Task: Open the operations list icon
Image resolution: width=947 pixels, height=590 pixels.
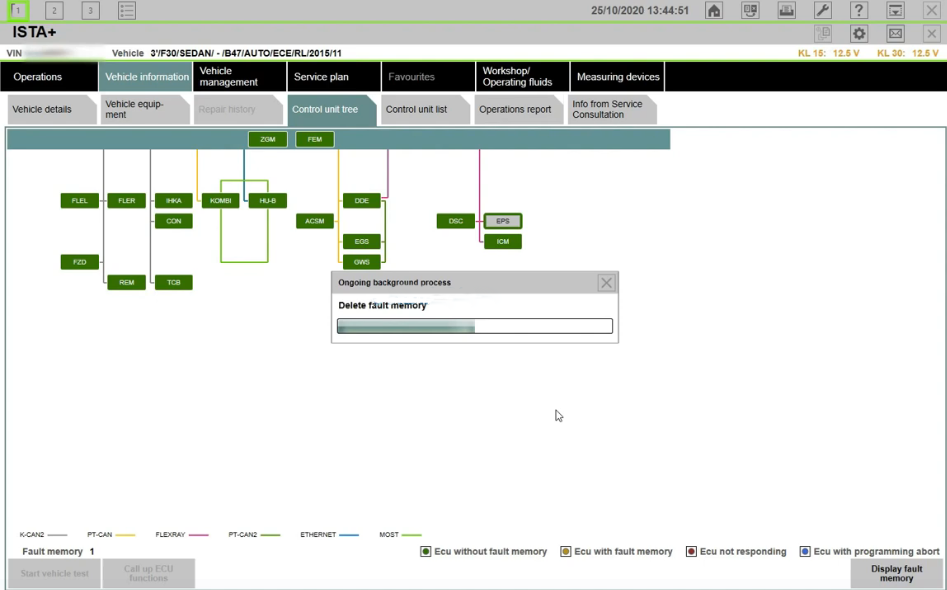Action: click(127, 10)
